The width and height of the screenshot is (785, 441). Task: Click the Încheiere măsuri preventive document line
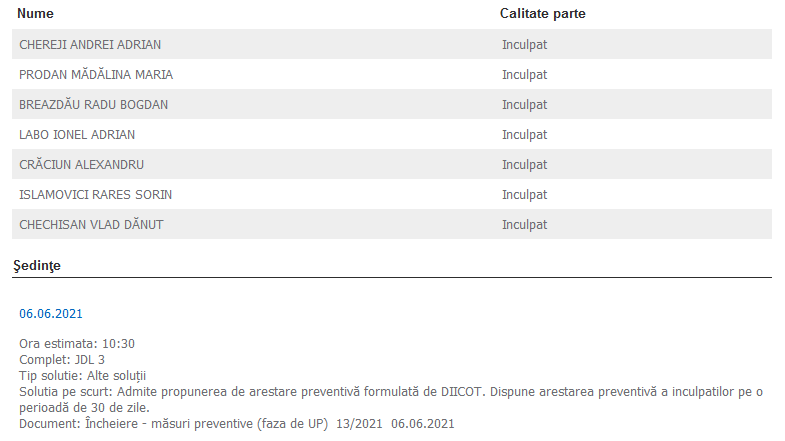click(238, 423)
